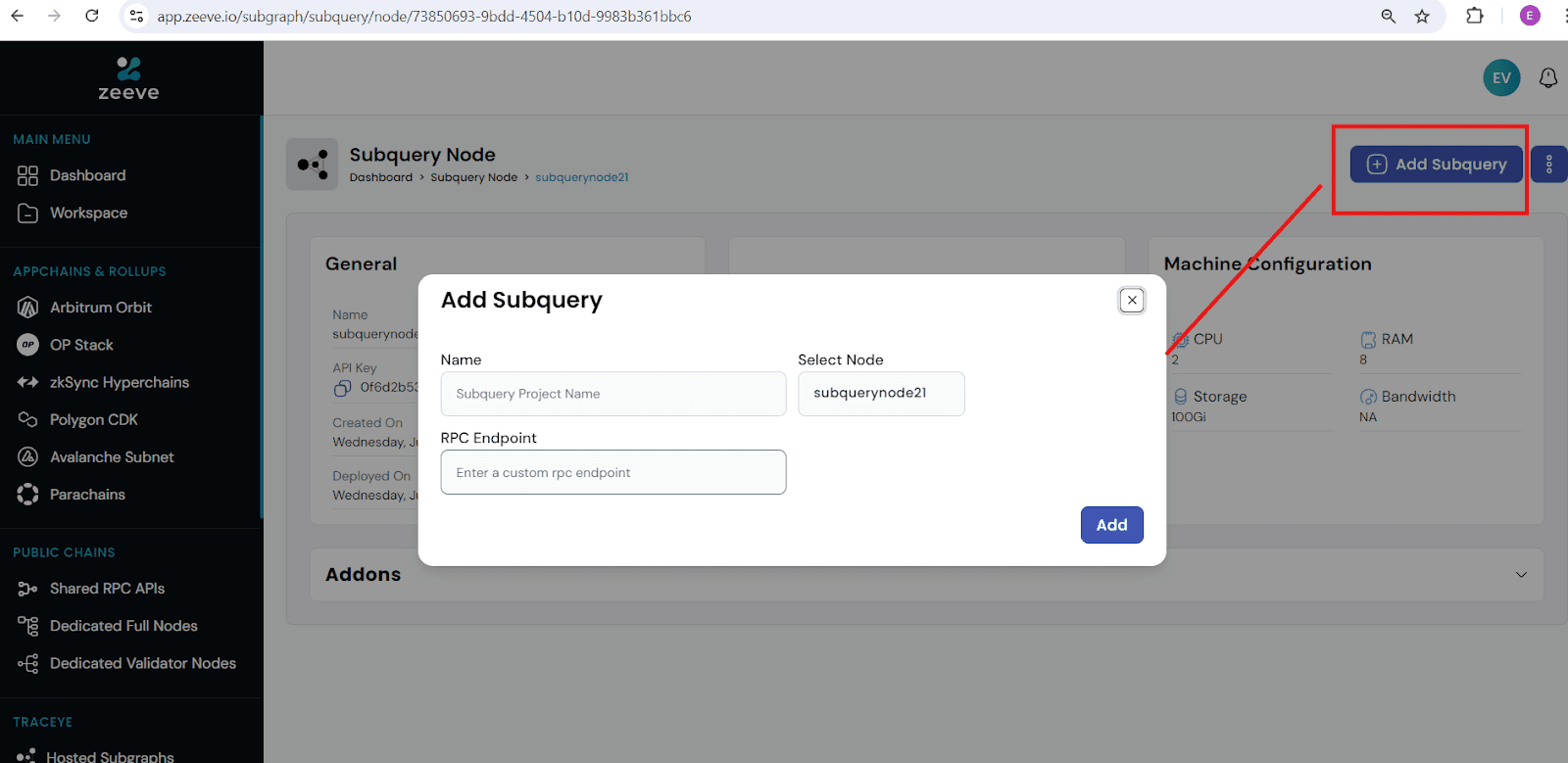
Task: Open the EV user avatar menu
Action: pyautogui.click(x=1501, y=78)
